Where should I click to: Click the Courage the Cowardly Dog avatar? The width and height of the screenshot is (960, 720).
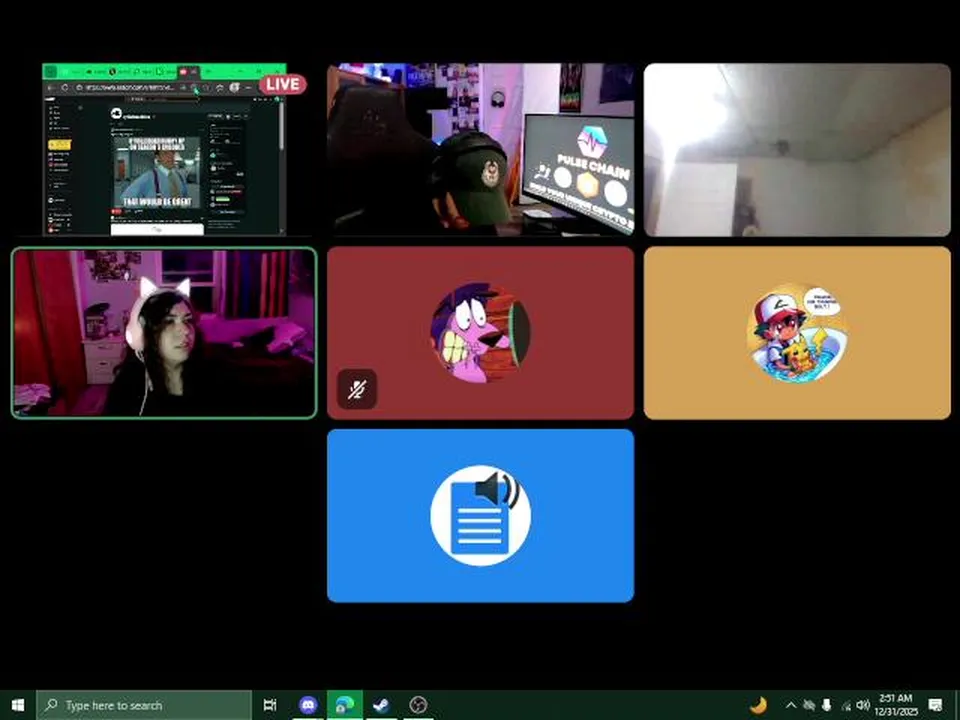(x=481, y=333)
